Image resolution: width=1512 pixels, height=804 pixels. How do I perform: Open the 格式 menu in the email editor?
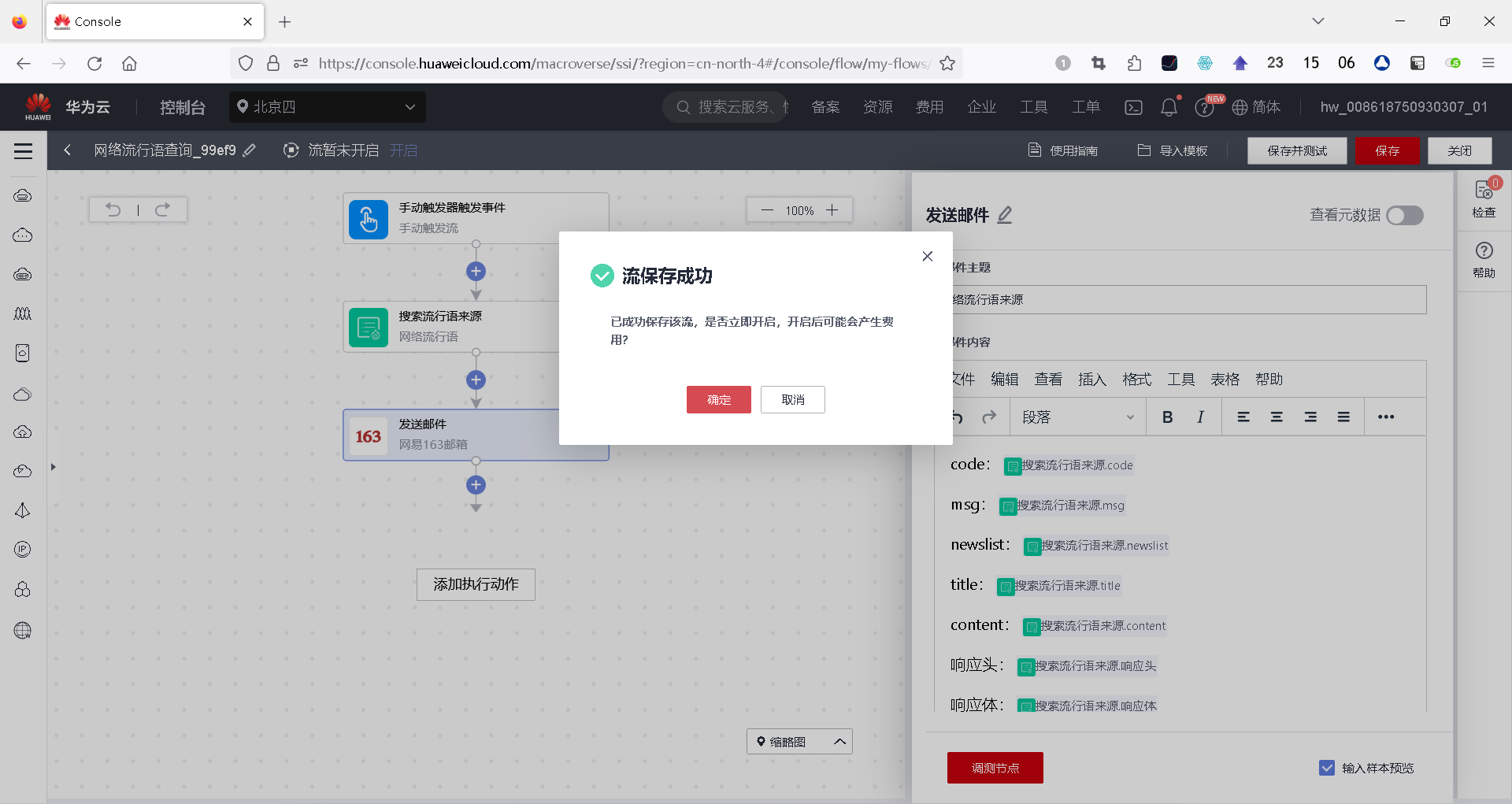click(x=1136, y=379)
